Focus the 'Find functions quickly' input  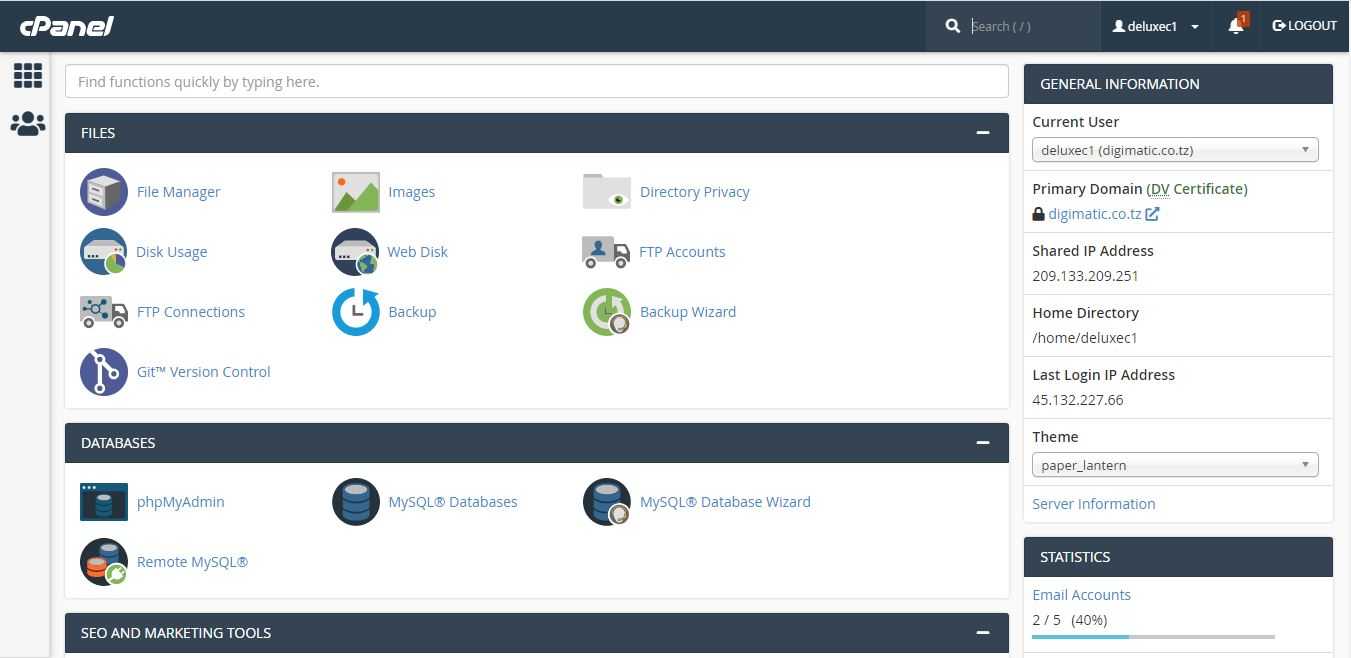pos(537,82)
